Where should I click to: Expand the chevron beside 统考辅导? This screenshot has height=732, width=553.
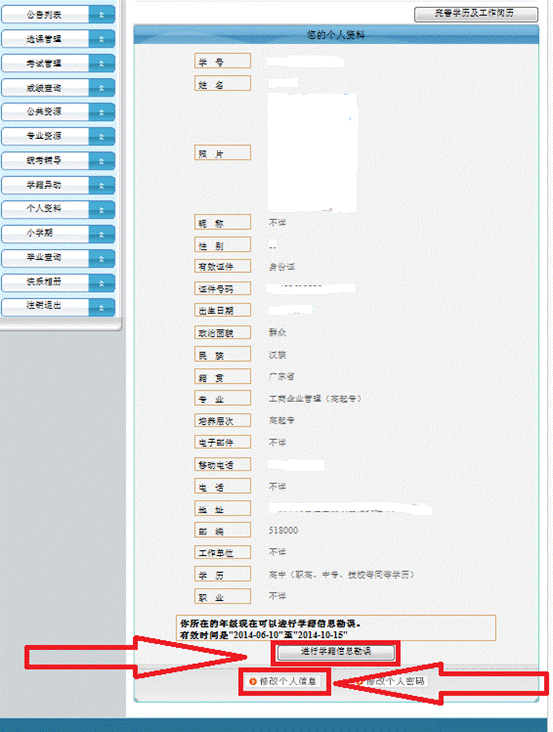[x=102, y=161]
